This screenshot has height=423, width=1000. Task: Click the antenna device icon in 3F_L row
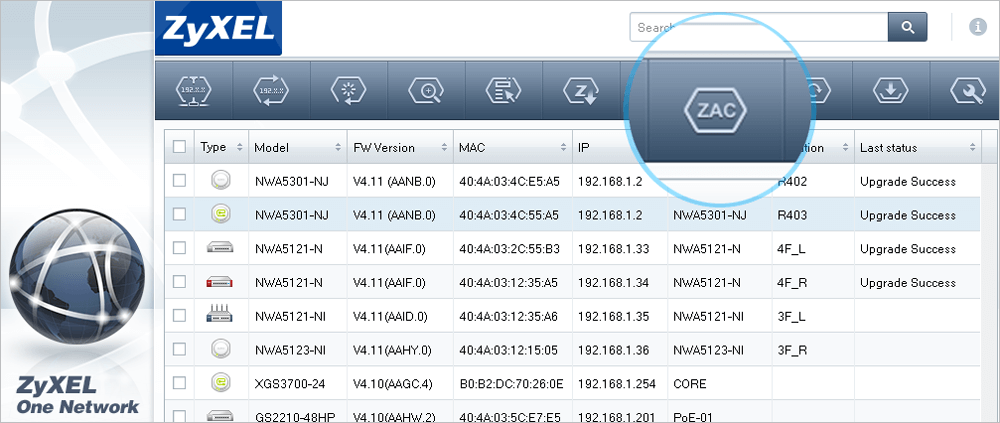pos(220,314)
